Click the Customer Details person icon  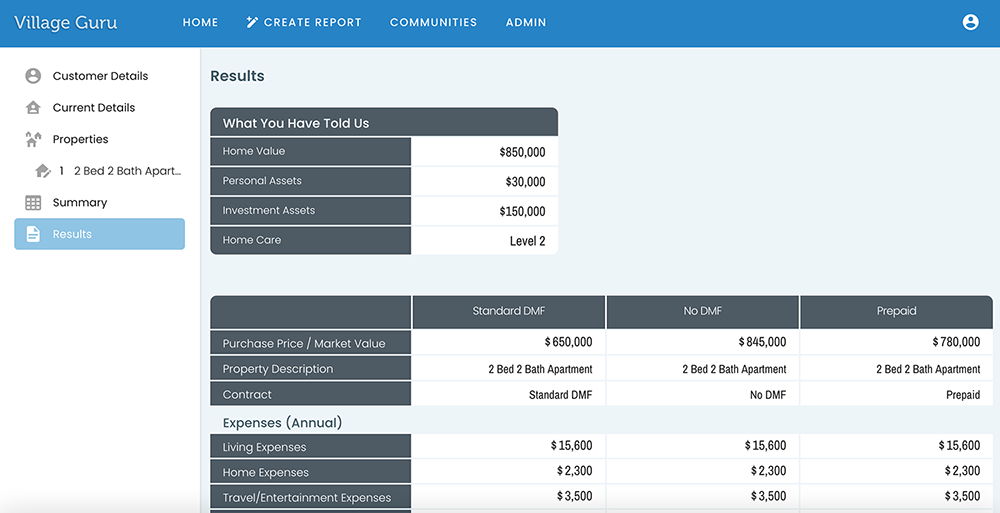[x=33, y=76]
